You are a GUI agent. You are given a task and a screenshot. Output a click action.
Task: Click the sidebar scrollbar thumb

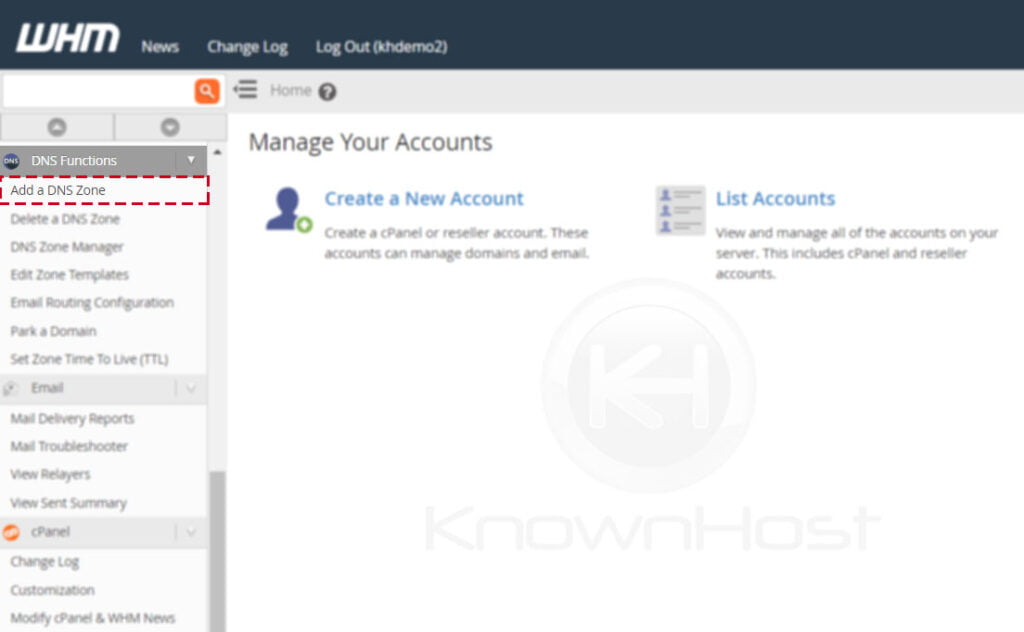pos(217,550)
